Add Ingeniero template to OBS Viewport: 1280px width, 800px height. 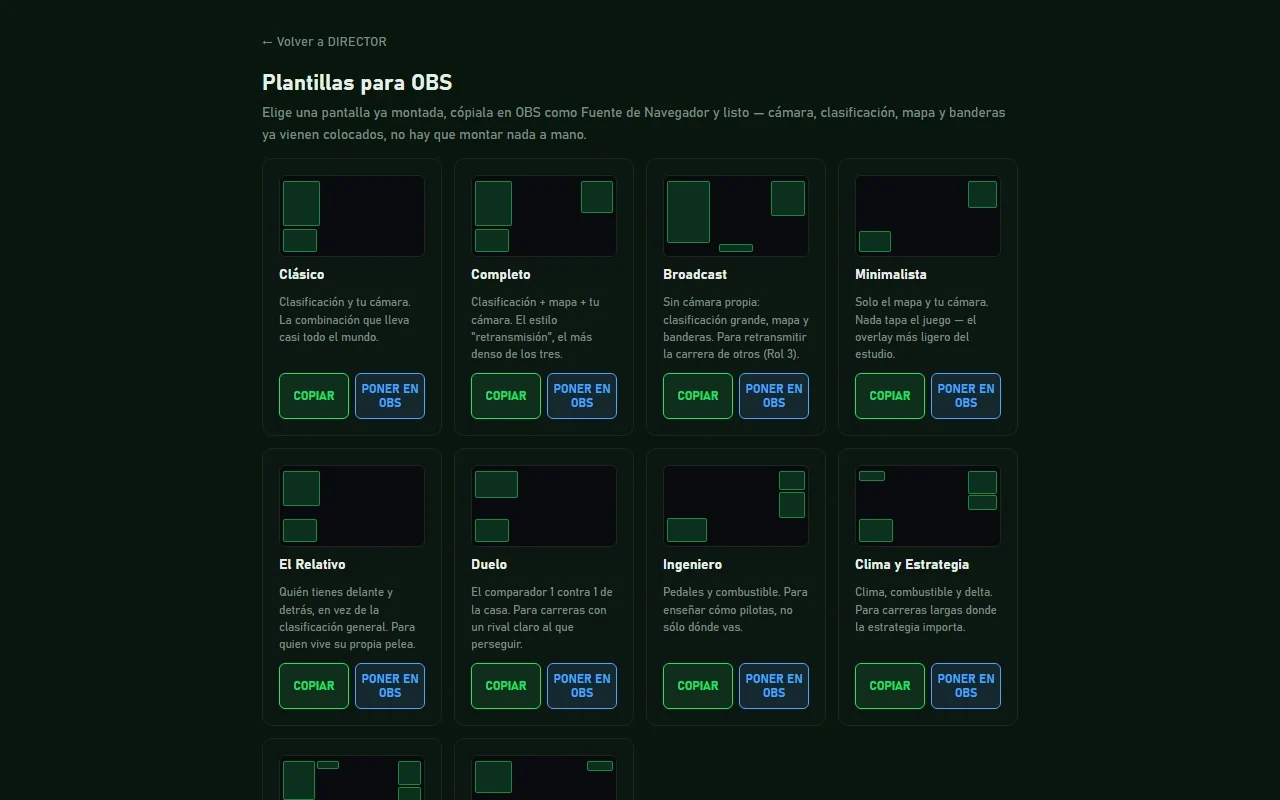click(774, 686)
